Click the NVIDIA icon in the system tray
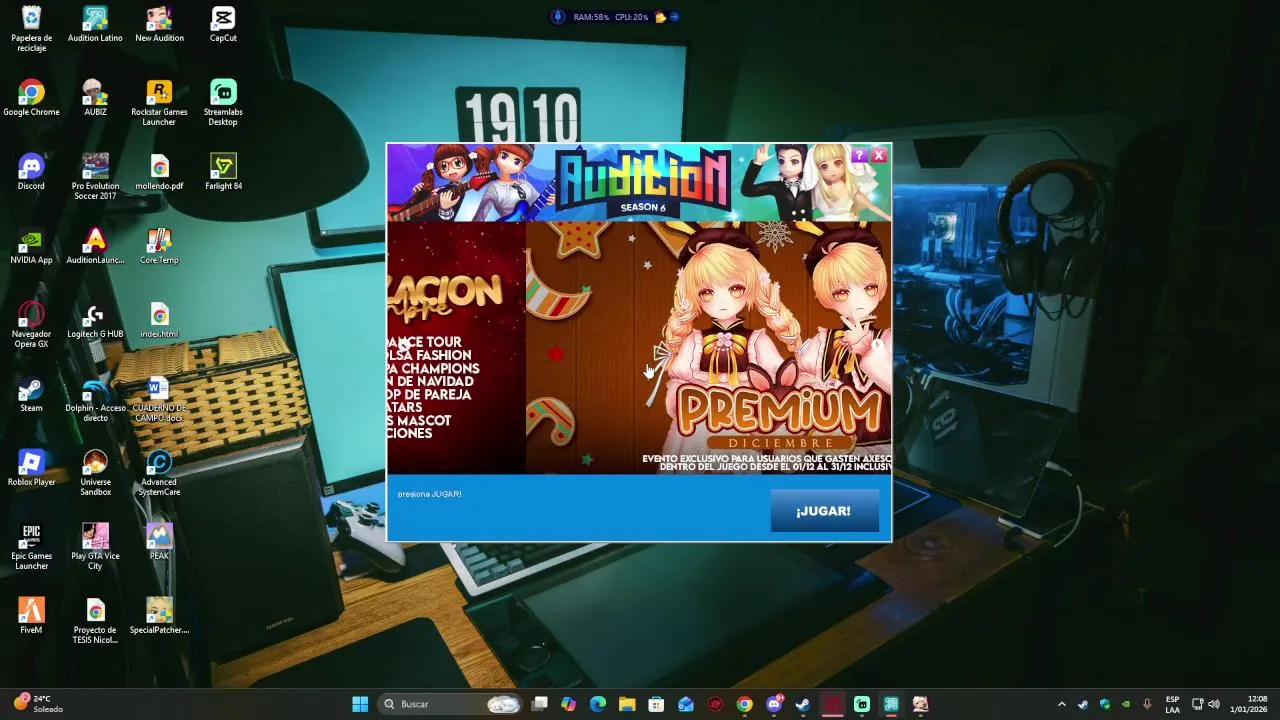This screenshot has width=1280, height=720. [1126, 704]
